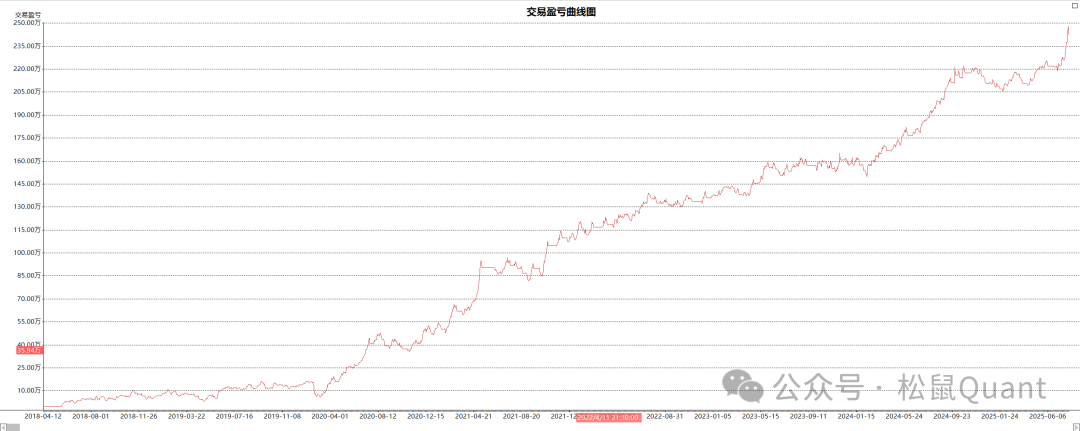1080x431 pixels.
Task: Click the small square icon at top-right corner
Action: 1075,4
